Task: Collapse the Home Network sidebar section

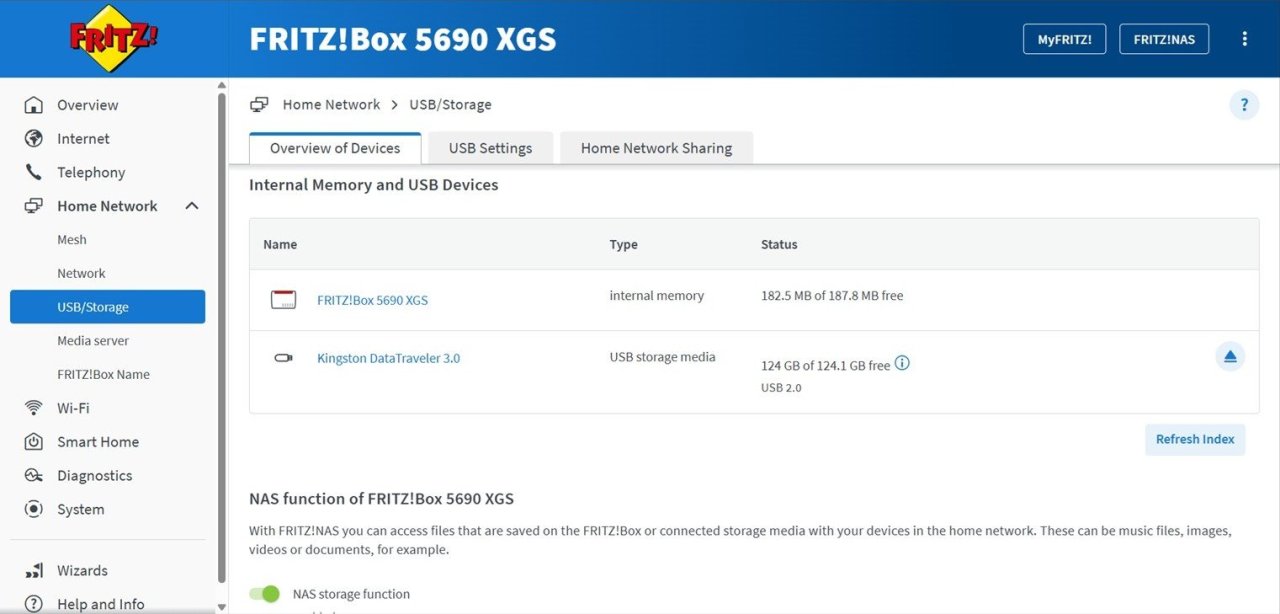Action: pos(192,206)
